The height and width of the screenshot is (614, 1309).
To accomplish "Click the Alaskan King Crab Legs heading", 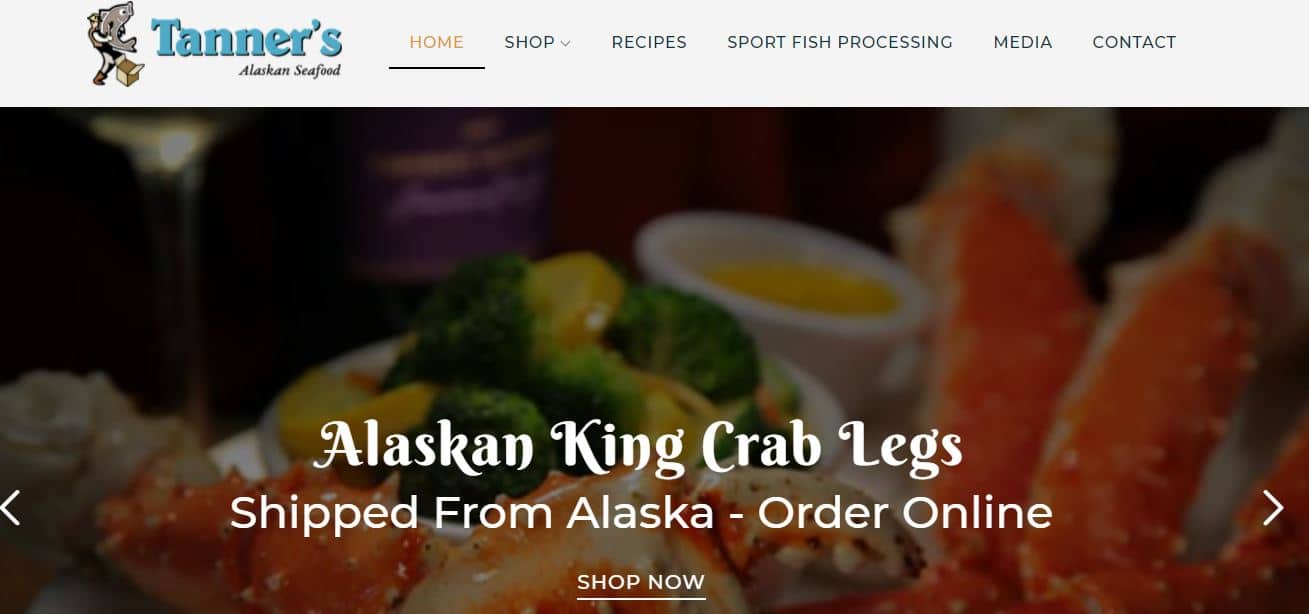I will pyautogui.click(x=638, y=446).
